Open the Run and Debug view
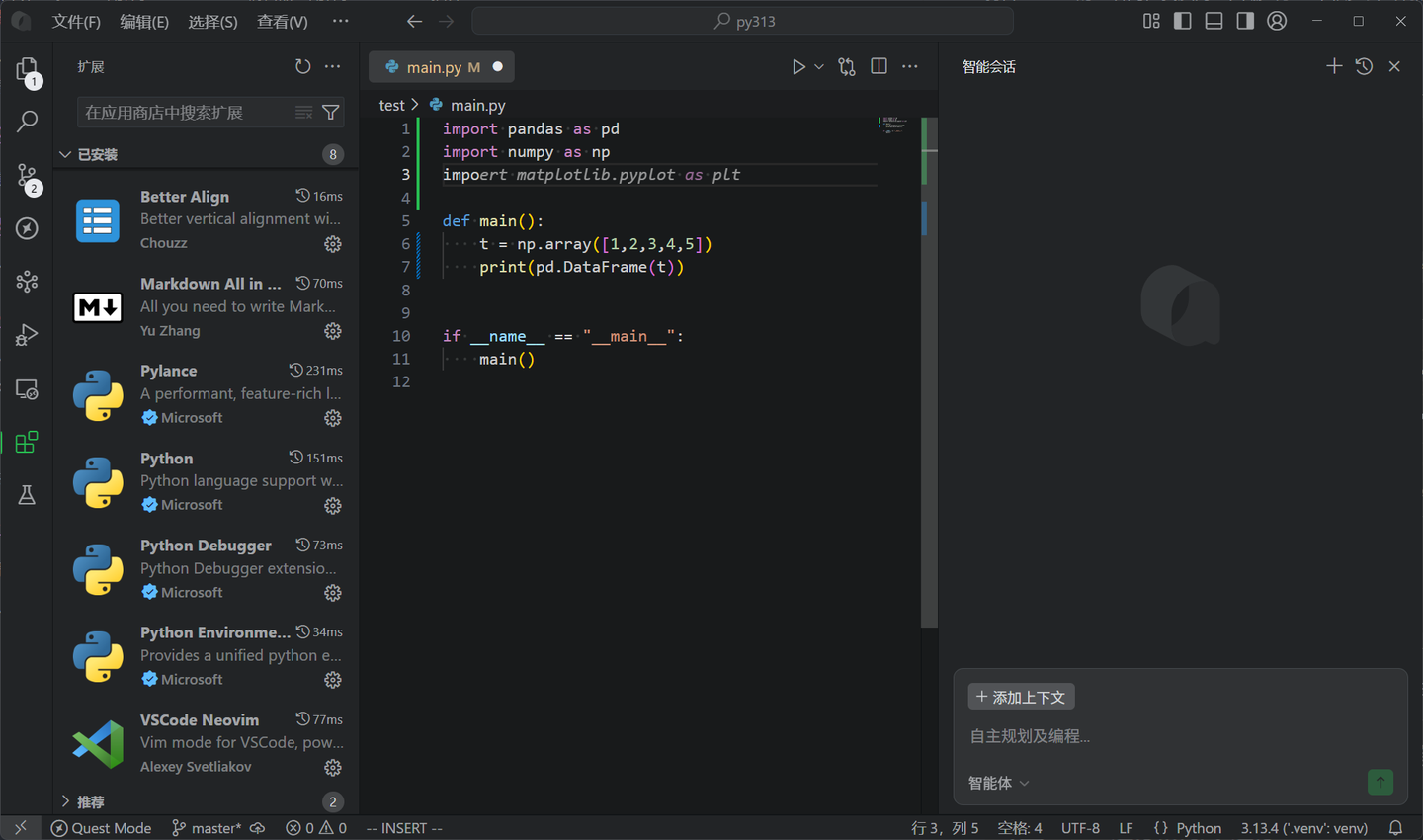Image resolution: width=1423 pixels, height=840 pixels. (x=27, y=335)
